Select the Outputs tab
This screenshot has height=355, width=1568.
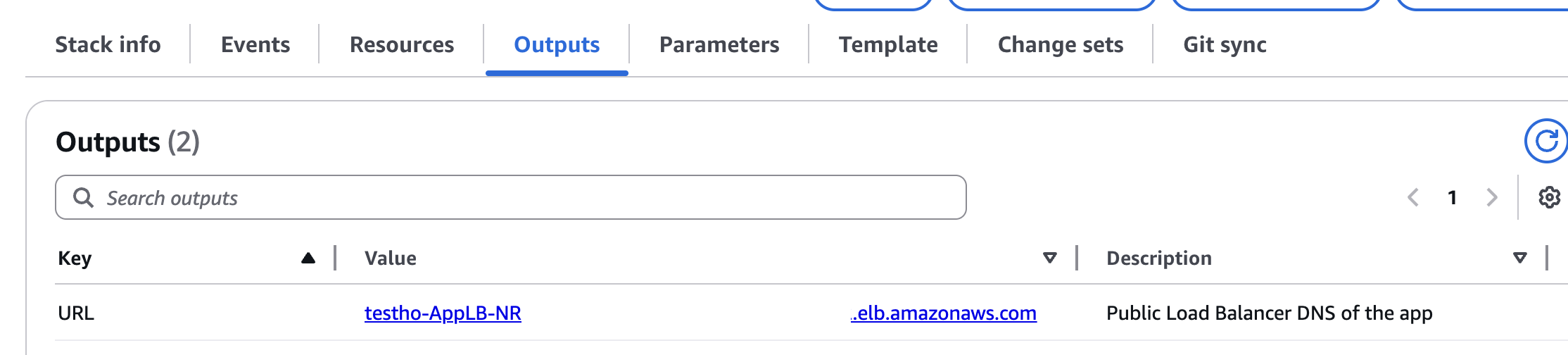point(557,44)
